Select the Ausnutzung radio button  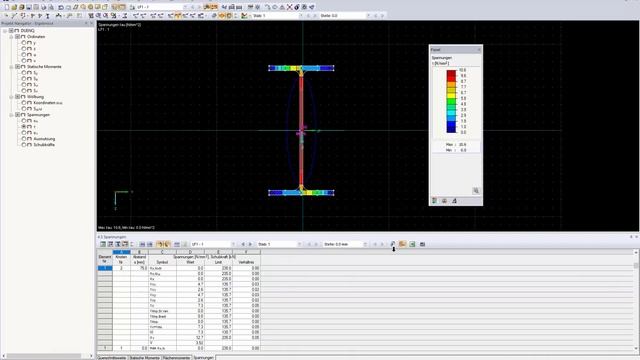click(24, 139)
